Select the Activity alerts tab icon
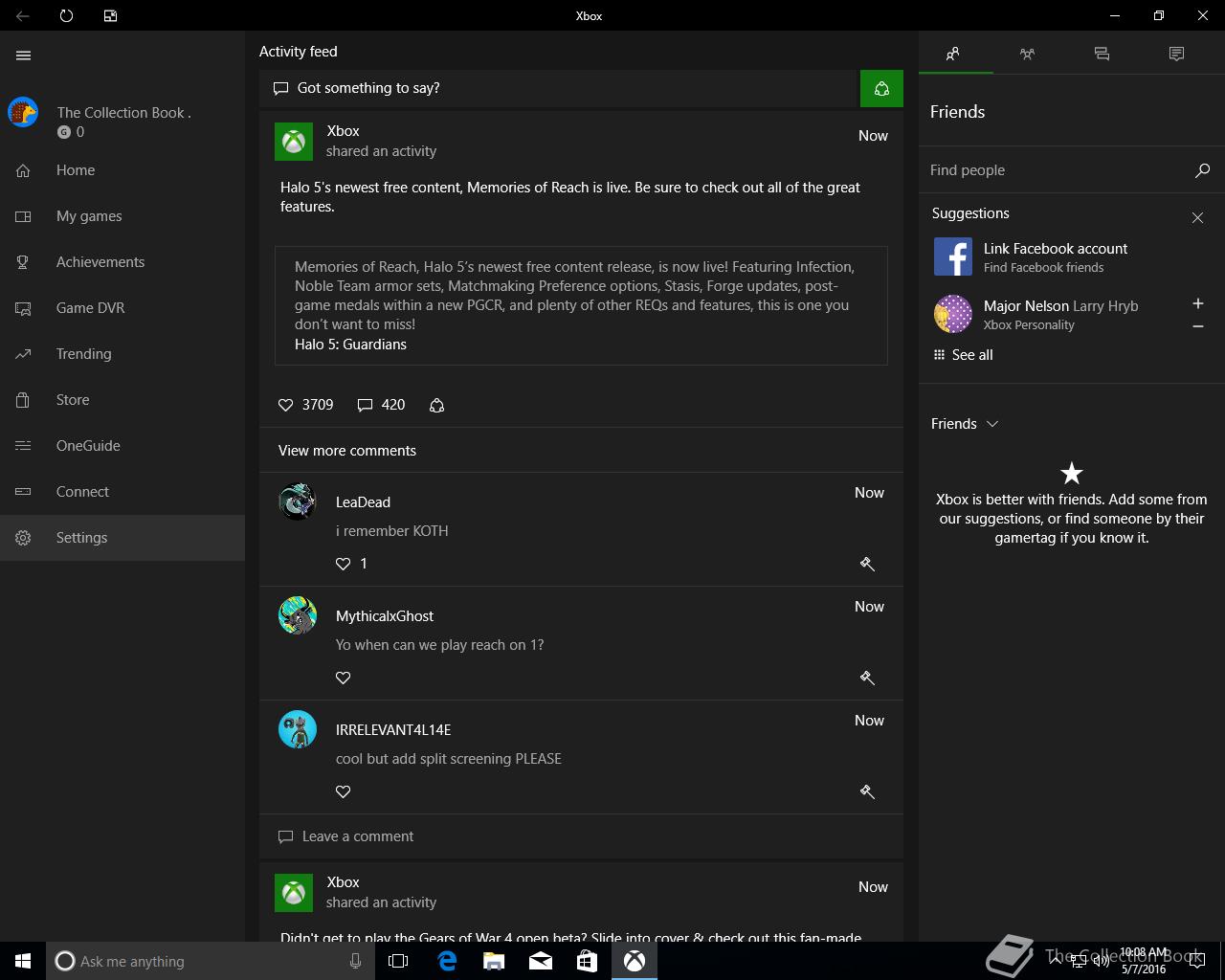This screenshot has width=1225, height=980. tap(1176, 55)
